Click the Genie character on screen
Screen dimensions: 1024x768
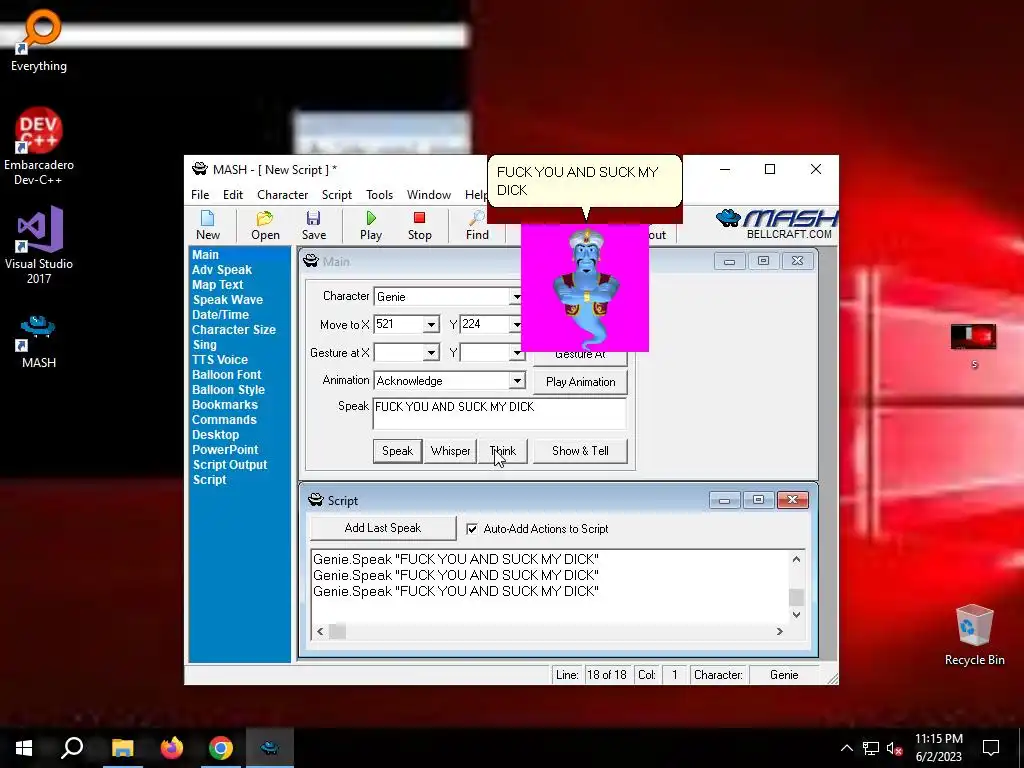(x=585, y=288)
